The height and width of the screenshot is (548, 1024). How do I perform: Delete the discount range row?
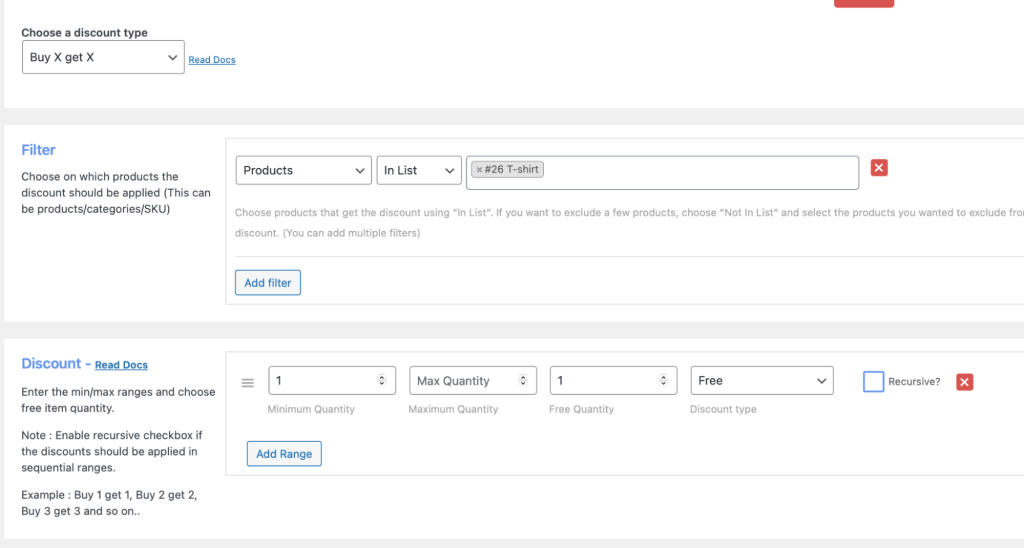965,382
